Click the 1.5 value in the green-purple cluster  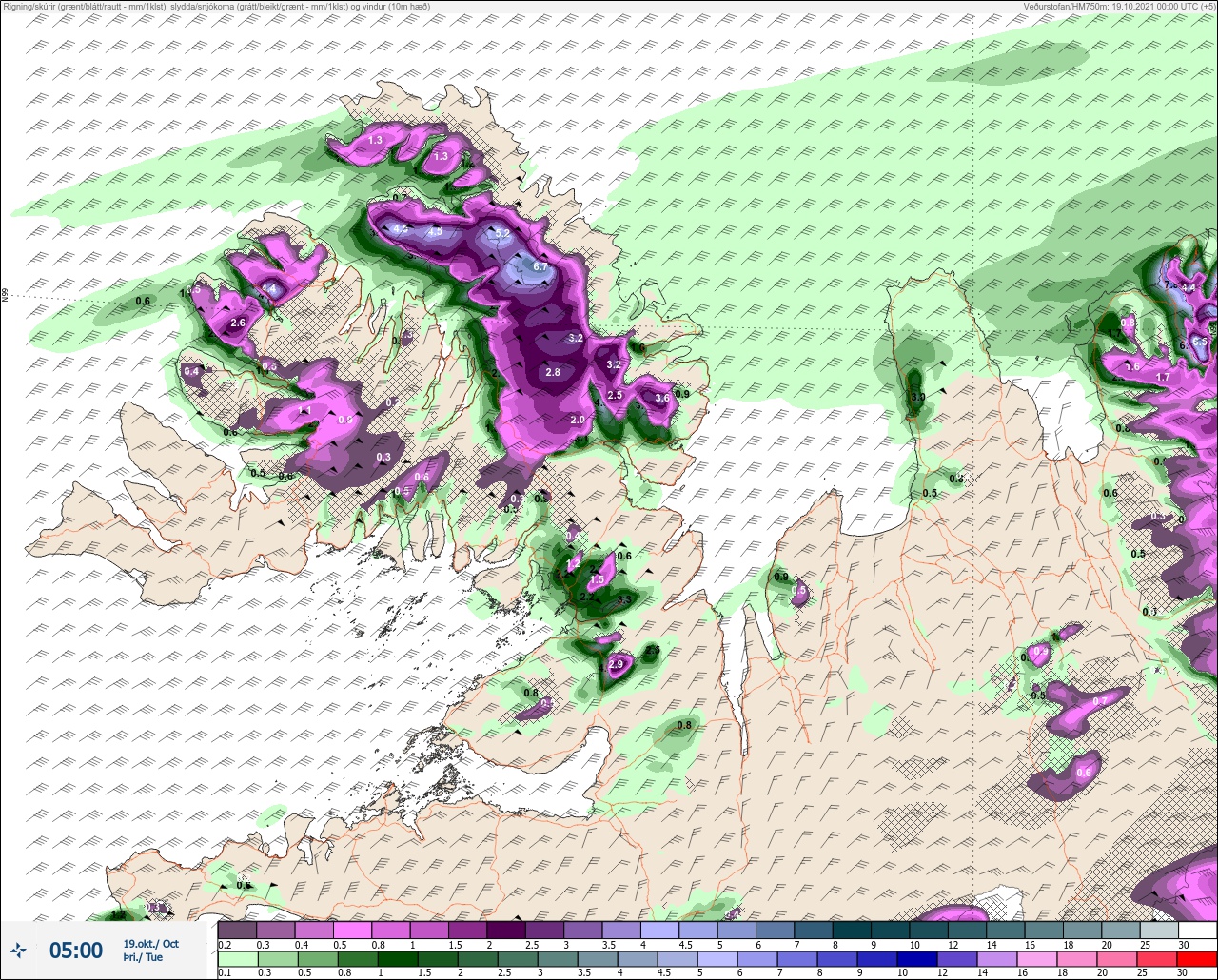click(598, 579)
